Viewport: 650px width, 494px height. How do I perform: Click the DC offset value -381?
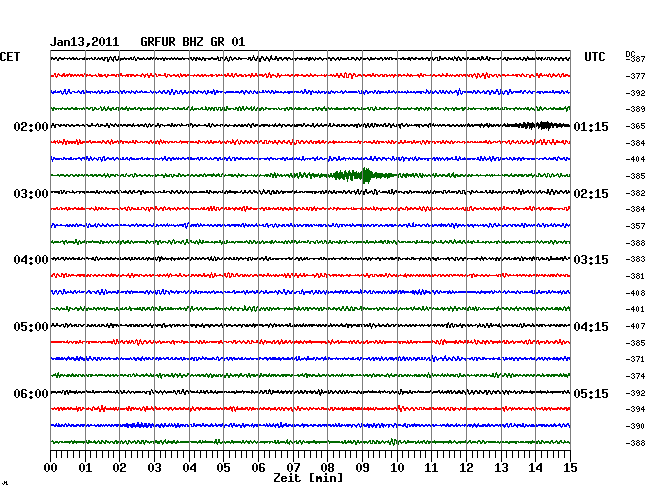tap(635, 276)
